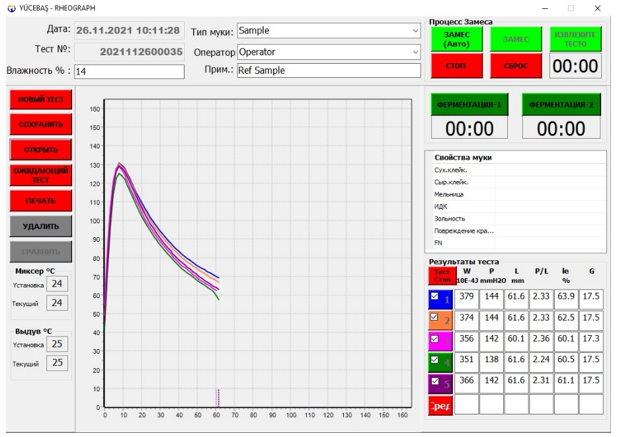Click the green ЗАМЕС button
Image resolution: width=618 pixels, height=437 pixels.
pyautogui.click(x=516, y=39)
